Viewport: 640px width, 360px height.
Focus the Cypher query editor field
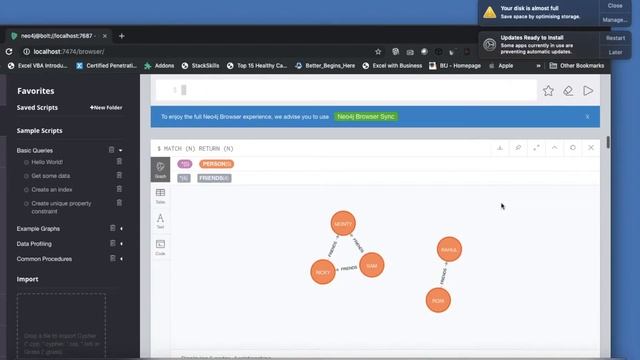point(346,90)
